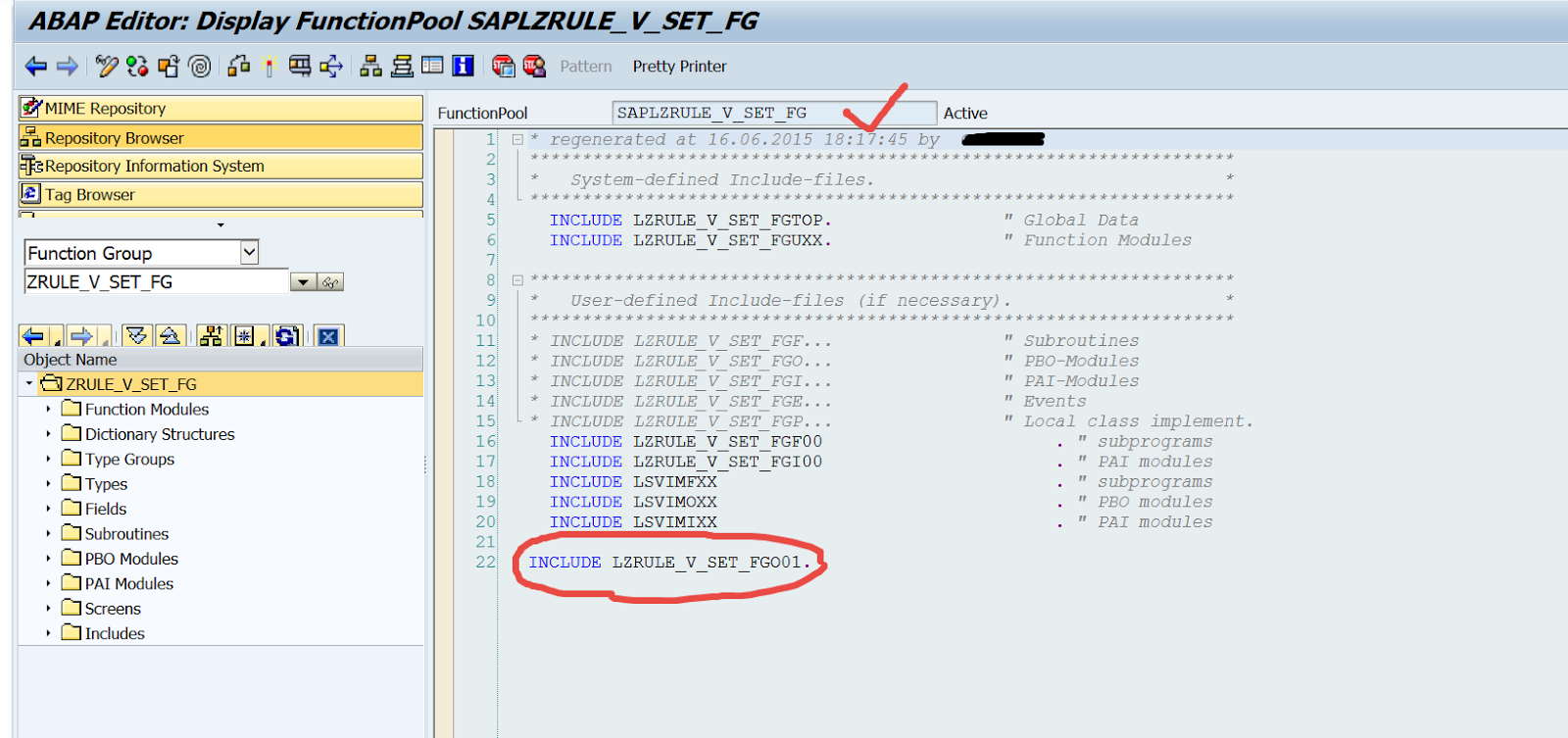Click INCLUDE LSVIMIXX on line 20
Viewport: 1568px width, 738px height.
point(633,522)
